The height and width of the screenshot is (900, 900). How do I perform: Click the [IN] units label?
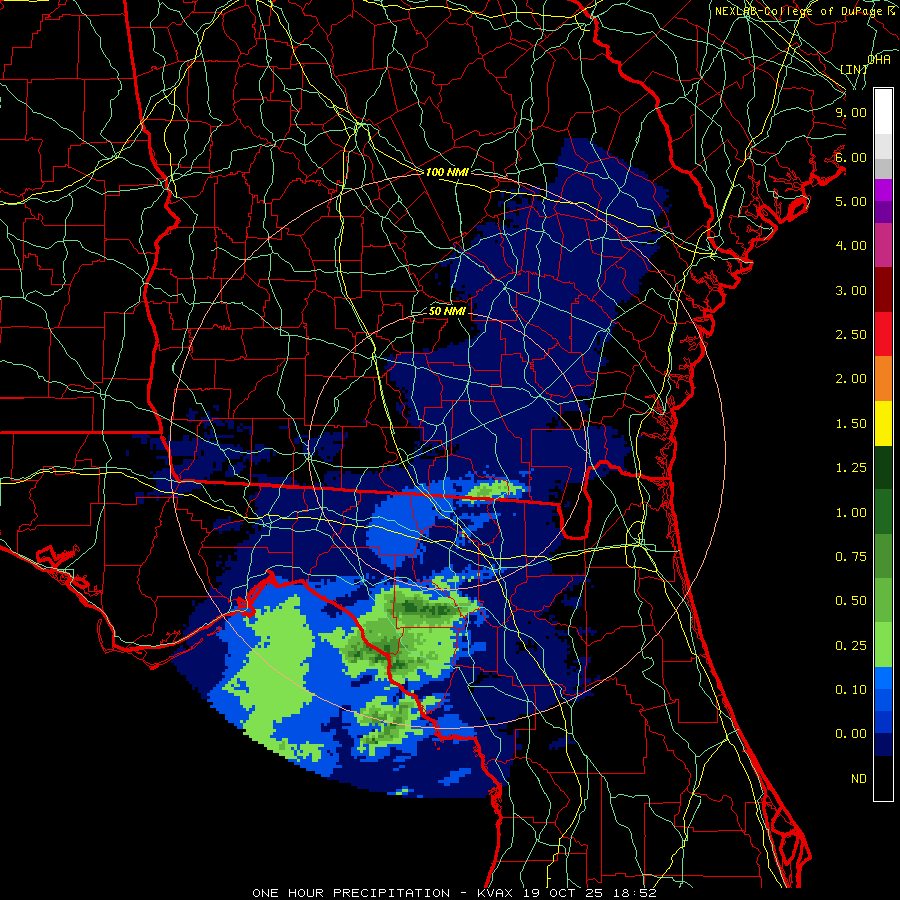click(x=854, y=69)
